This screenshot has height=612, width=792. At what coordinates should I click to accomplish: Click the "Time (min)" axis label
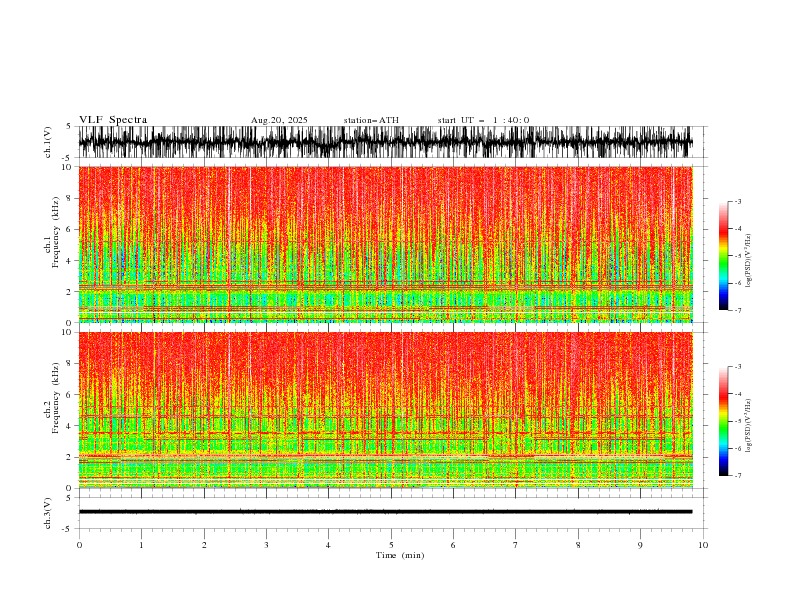click(400, 555)
